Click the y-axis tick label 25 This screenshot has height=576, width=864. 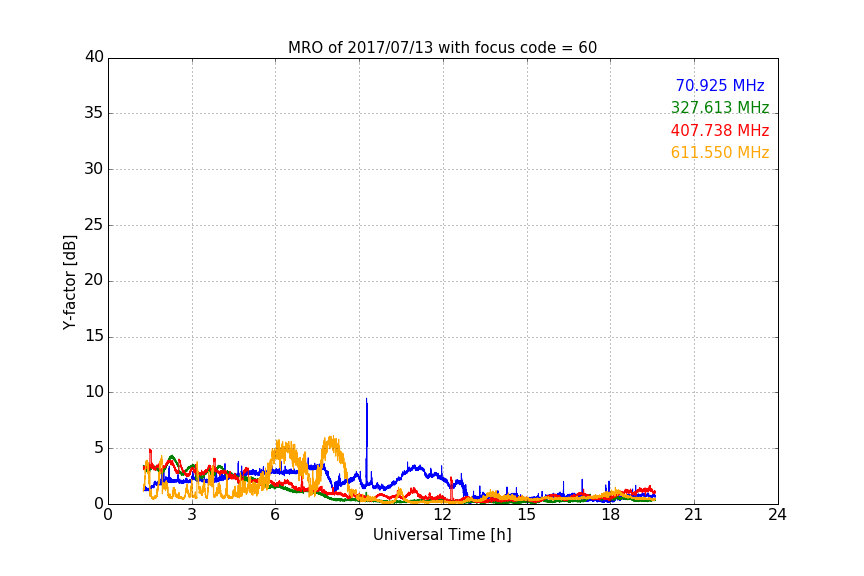click(94, 225)
